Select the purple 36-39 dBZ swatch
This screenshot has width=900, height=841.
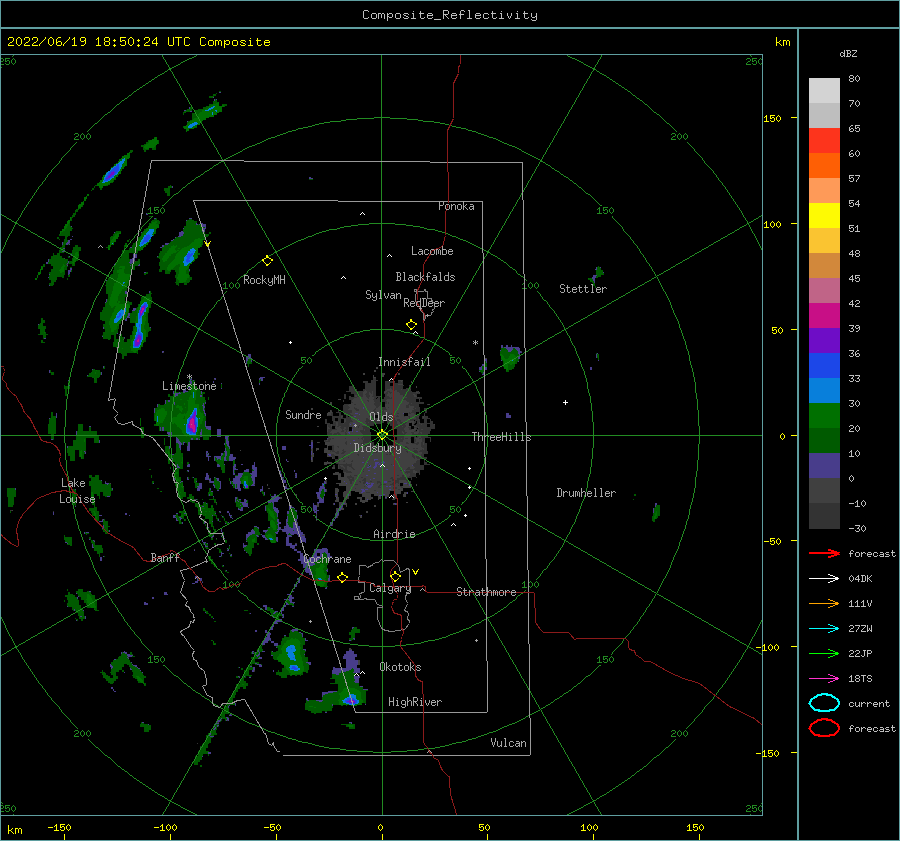tap(824, 341)
